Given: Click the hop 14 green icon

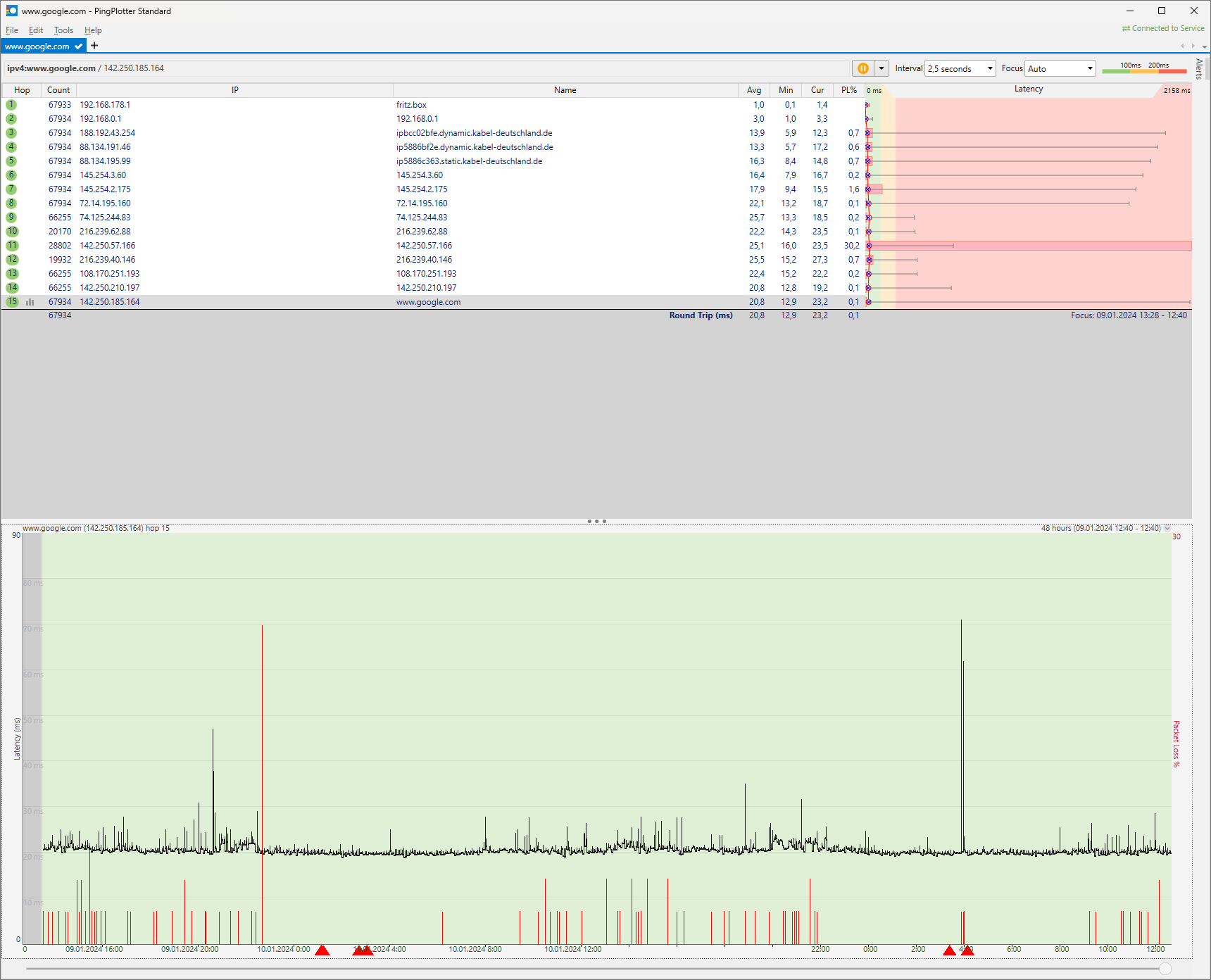Looking at the screenshot, I should [12, 288].
